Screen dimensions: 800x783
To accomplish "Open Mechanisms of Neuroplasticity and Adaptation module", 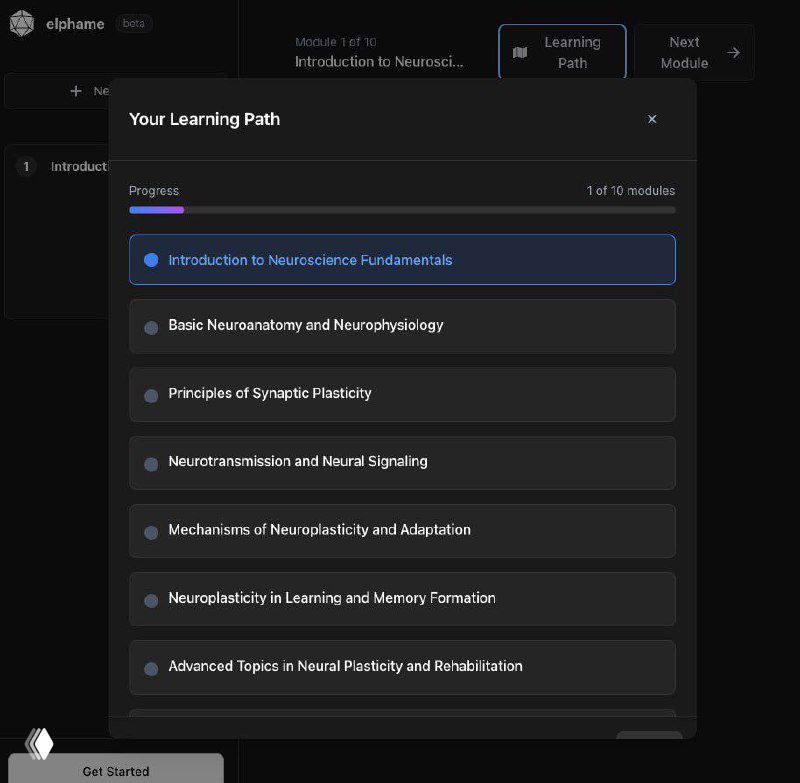I will tap(402, 530).
